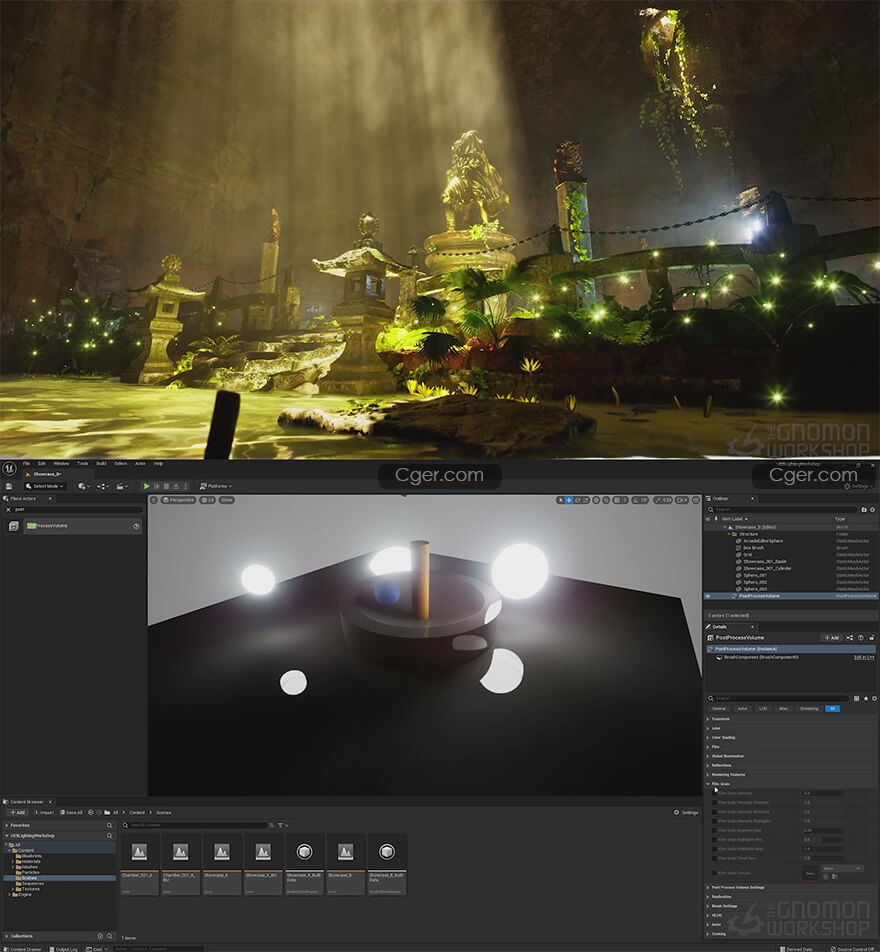
Task: Open the Platforms dropdown
Action: point(216,486)
